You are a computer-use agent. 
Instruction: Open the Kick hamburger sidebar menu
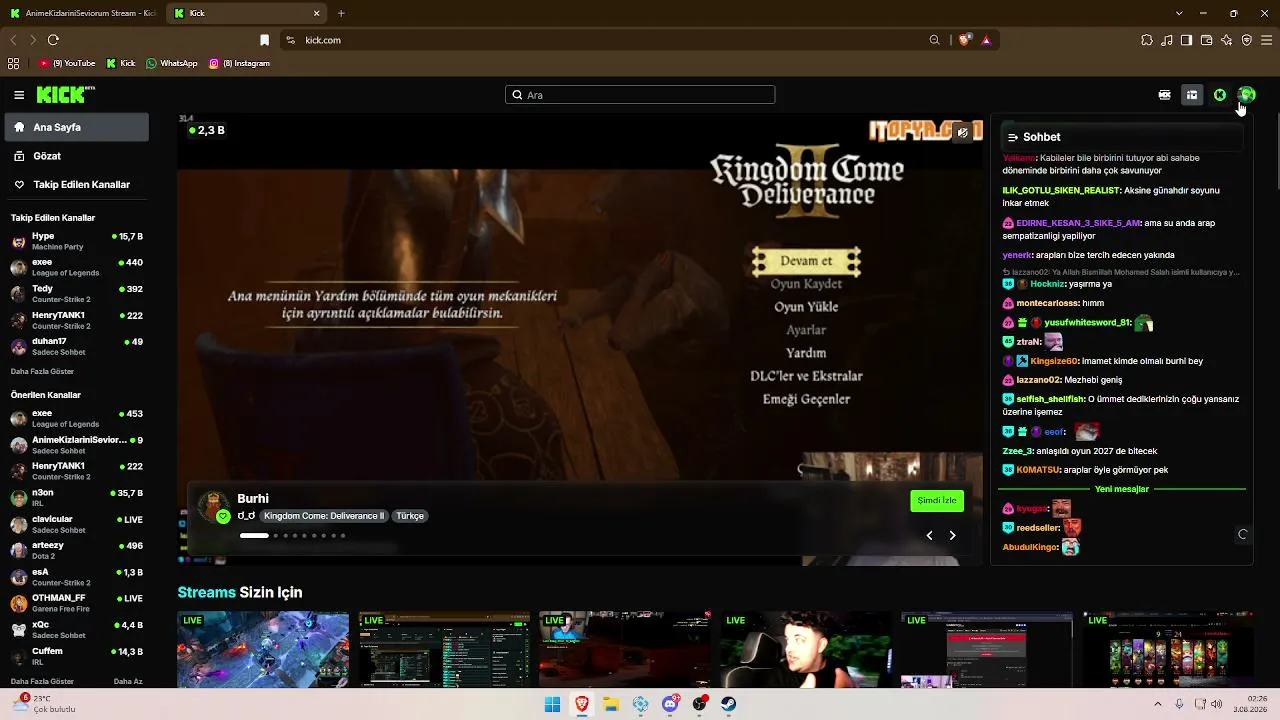click(x=19, y=95)
